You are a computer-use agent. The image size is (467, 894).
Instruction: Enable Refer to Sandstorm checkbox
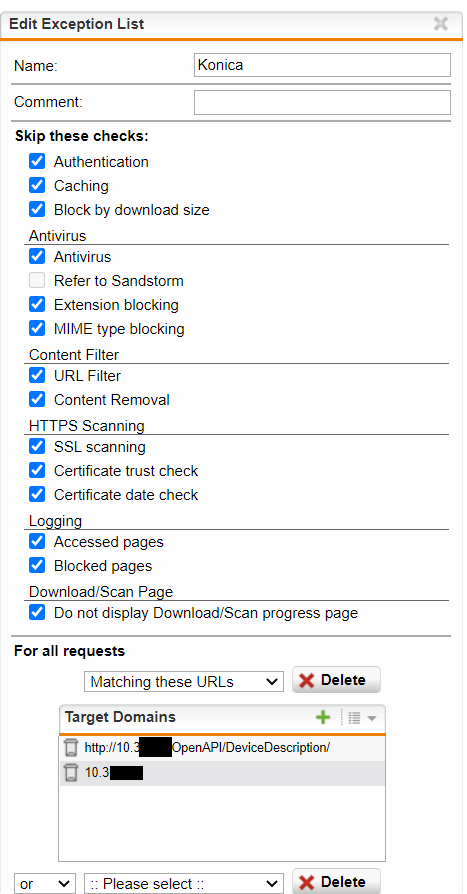tap(37, 281)
